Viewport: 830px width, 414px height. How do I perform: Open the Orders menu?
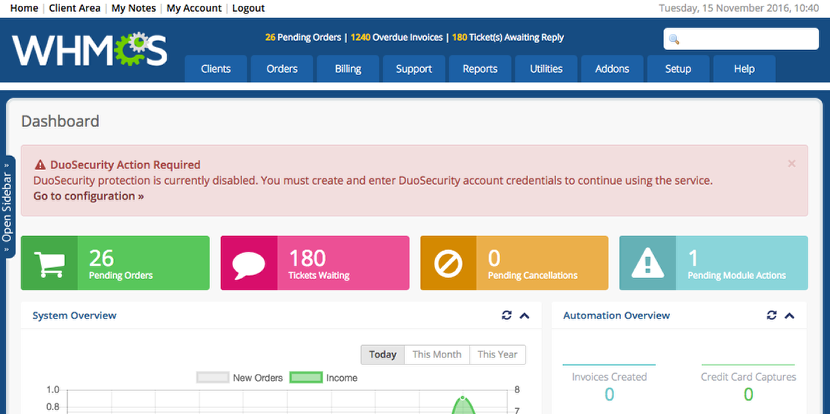coord(282,69)
